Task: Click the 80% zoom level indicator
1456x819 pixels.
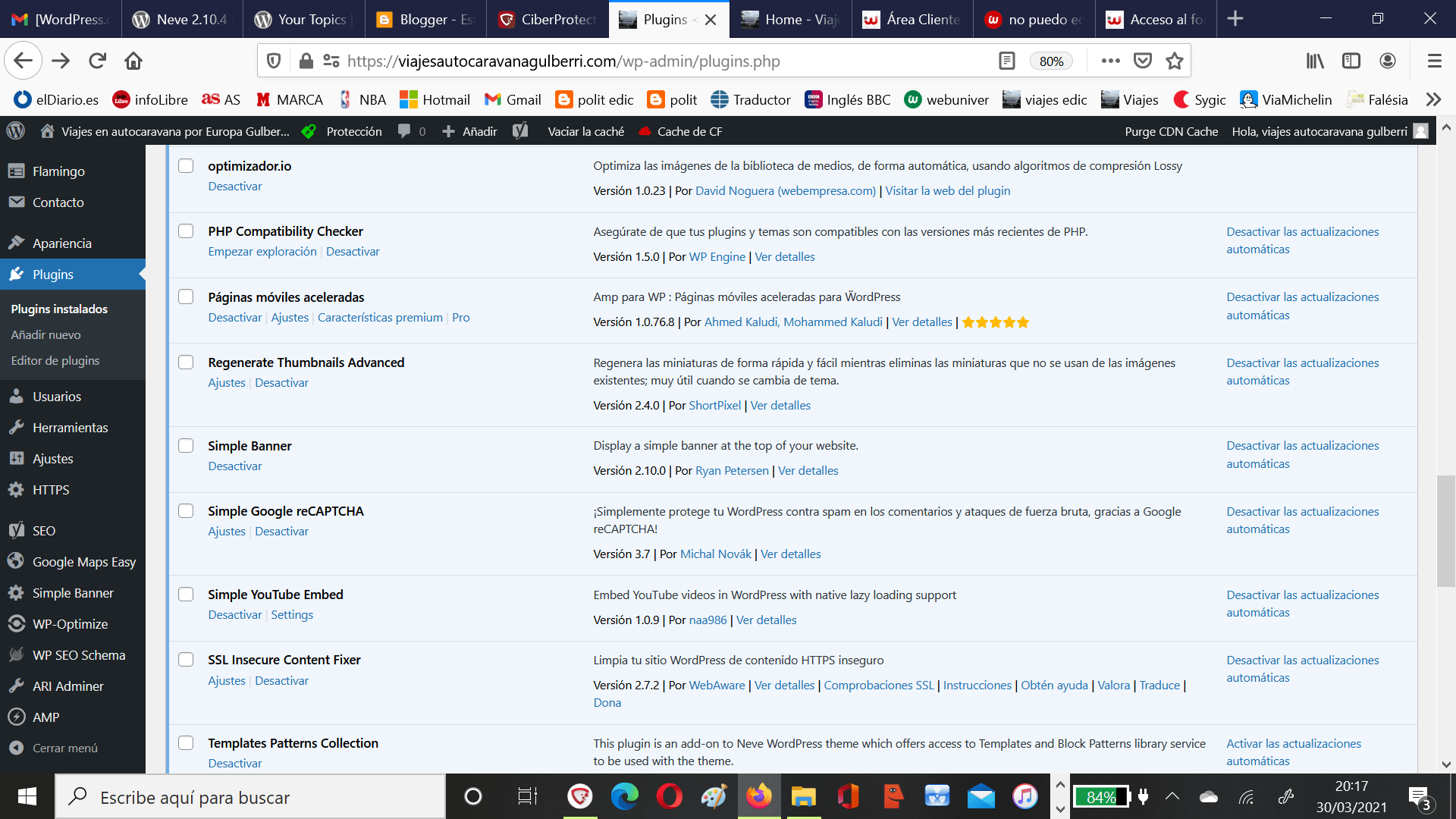Action: tap(1051, 61)
